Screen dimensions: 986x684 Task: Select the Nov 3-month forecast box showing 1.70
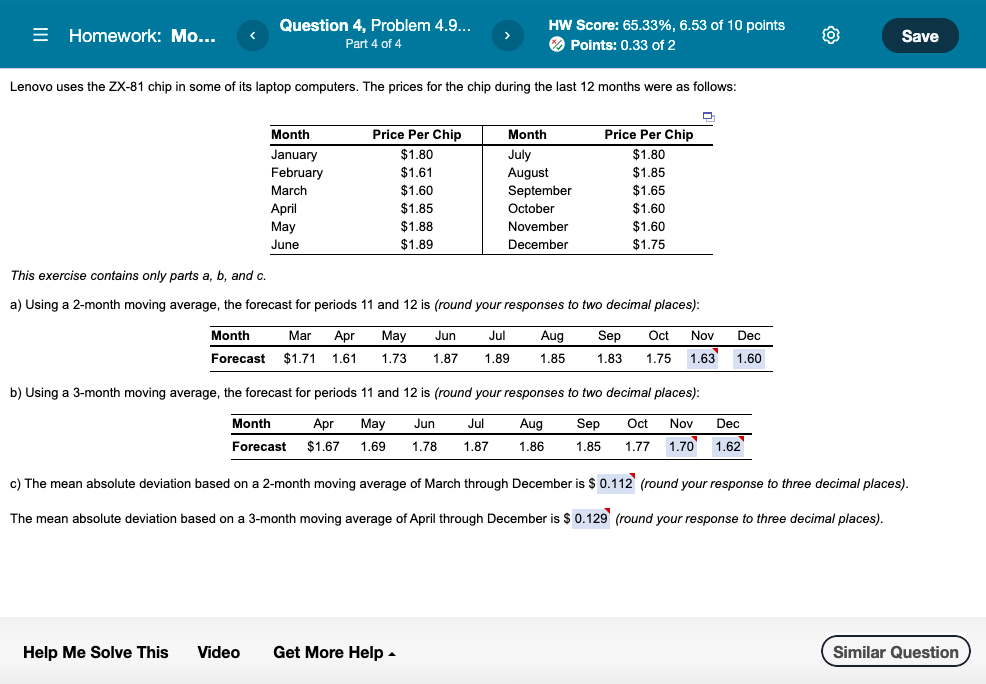(x=681, y=447)
